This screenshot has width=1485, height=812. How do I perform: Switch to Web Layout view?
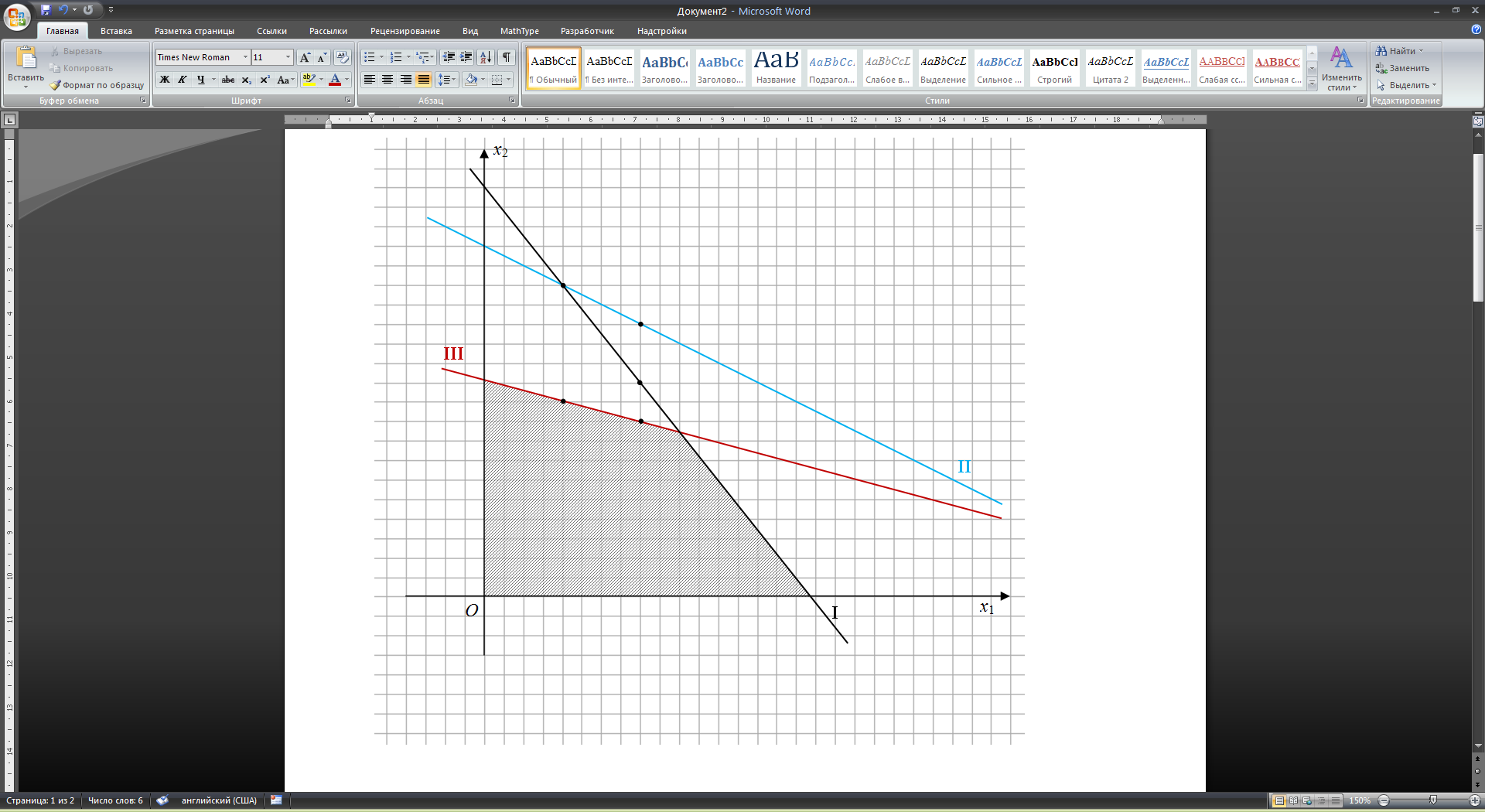pyautogui.click(x=1307, y=800)
